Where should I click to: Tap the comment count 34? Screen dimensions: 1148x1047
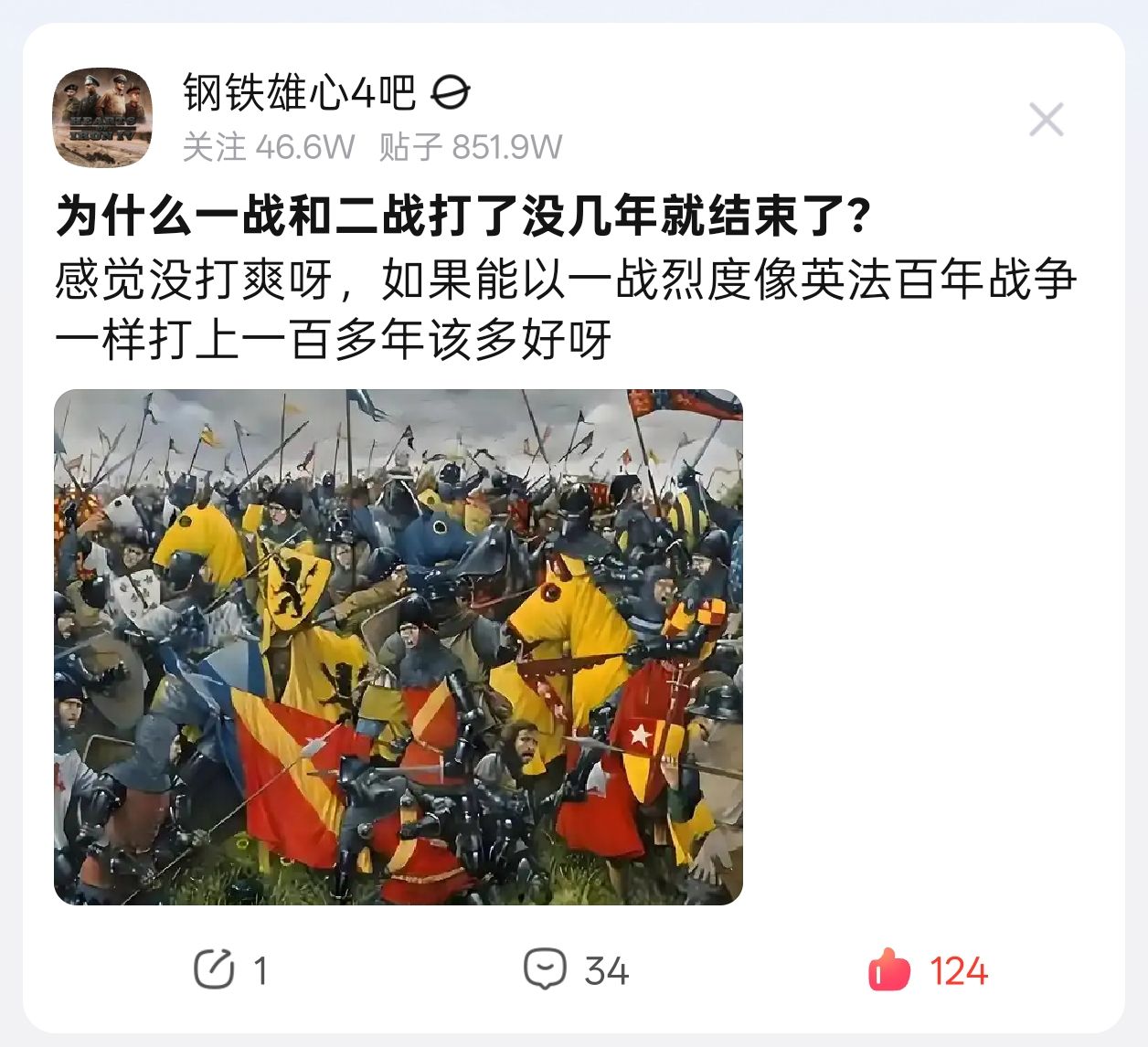coord(607,971)
